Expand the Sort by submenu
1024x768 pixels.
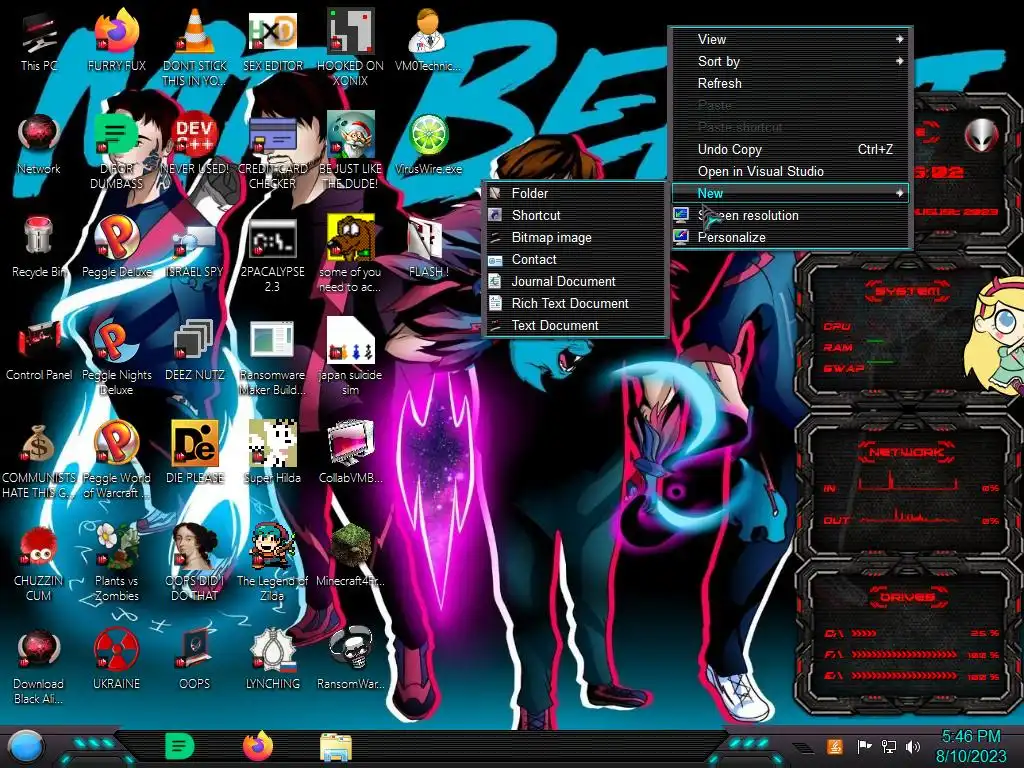790,61
